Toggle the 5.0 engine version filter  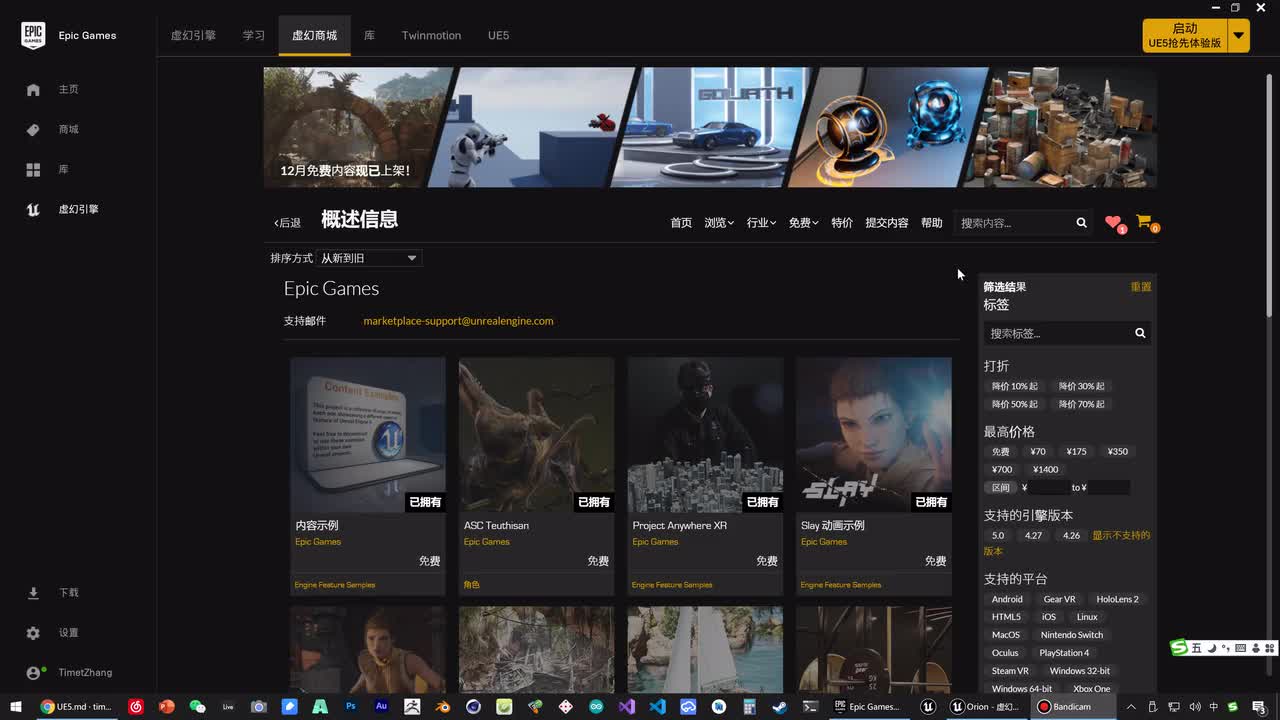[998, 536]
